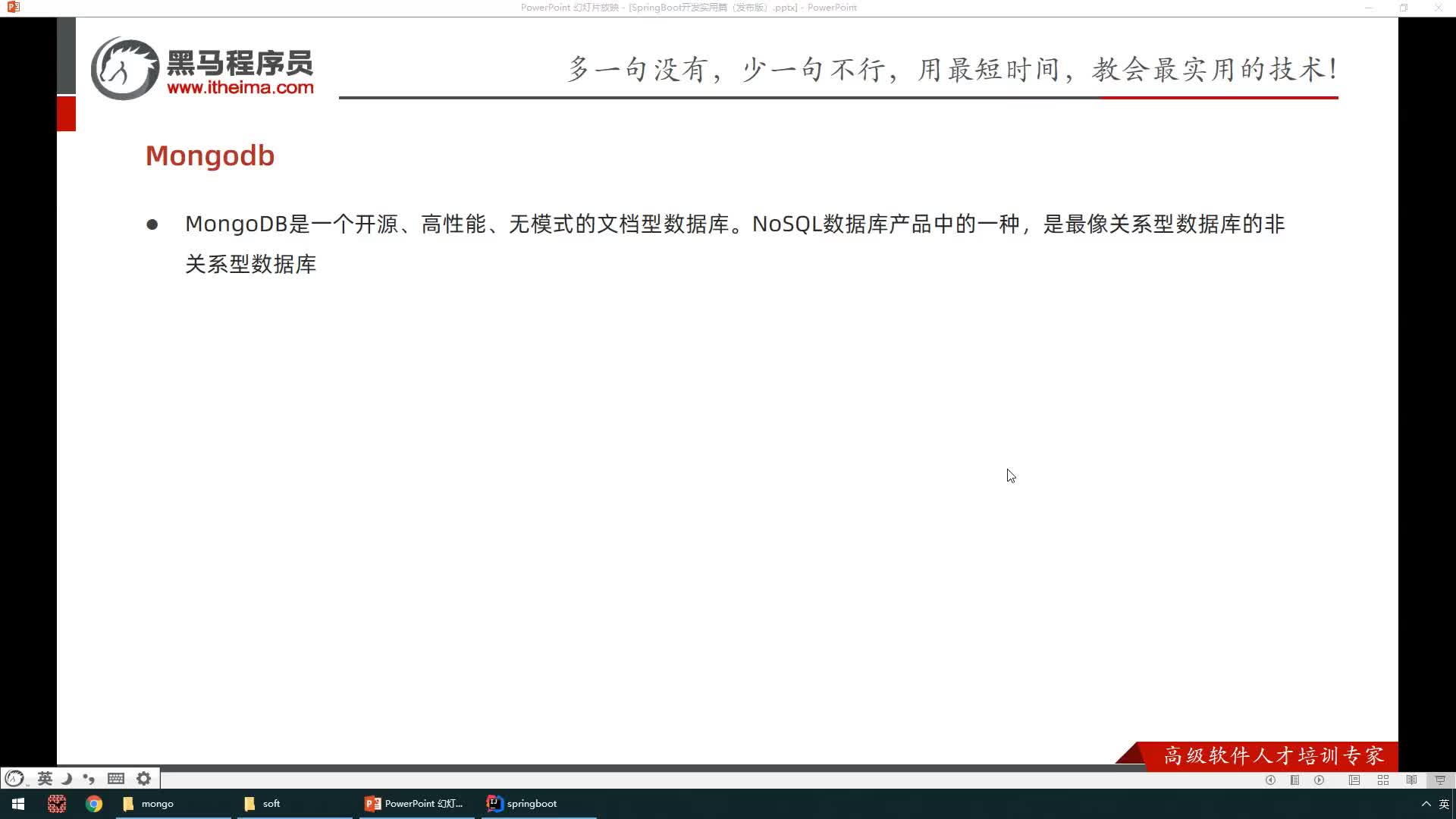1456x819 pixels.
Task: Switch to the soft folder window
Action: click(295, 804)
